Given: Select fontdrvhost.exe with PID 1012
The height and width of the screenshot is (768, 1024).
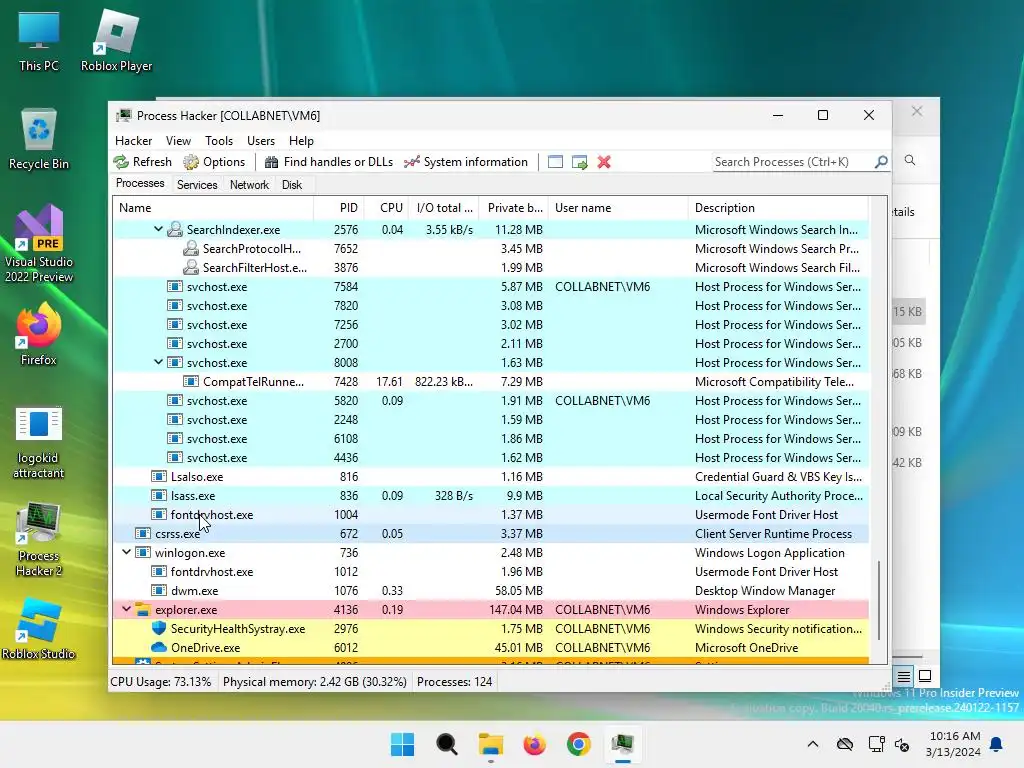Looking at the screenshot, I should point(491,571).
